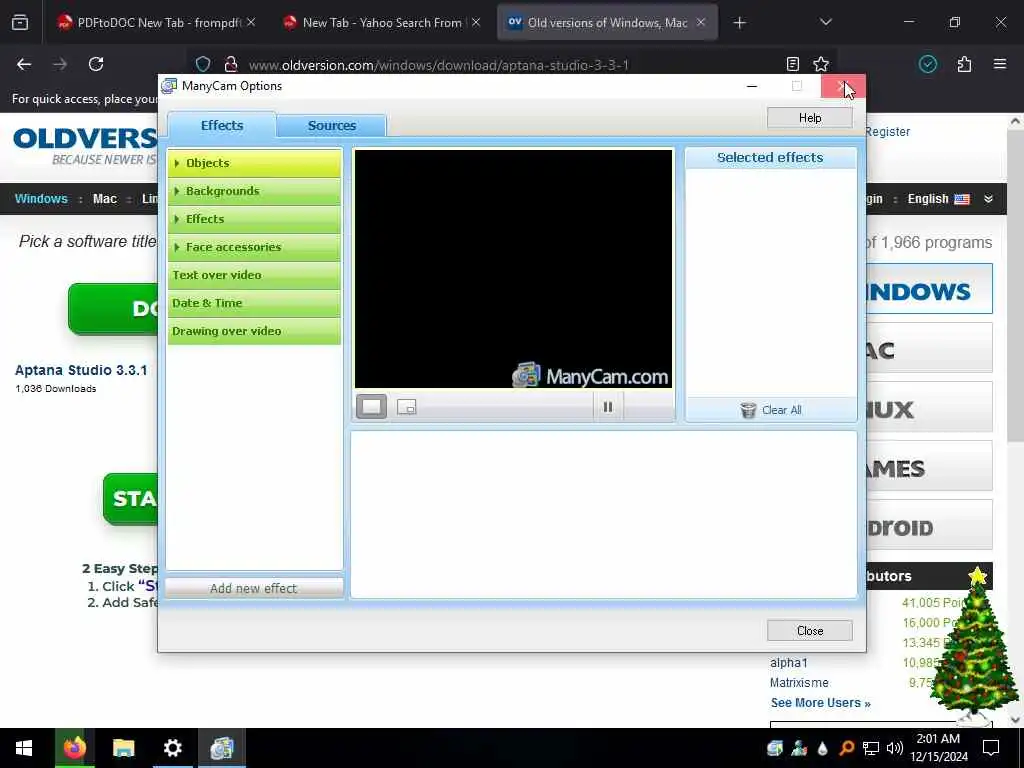
Task: Open Mac category on OldVersion navbar
Action: tap(104, 199)
